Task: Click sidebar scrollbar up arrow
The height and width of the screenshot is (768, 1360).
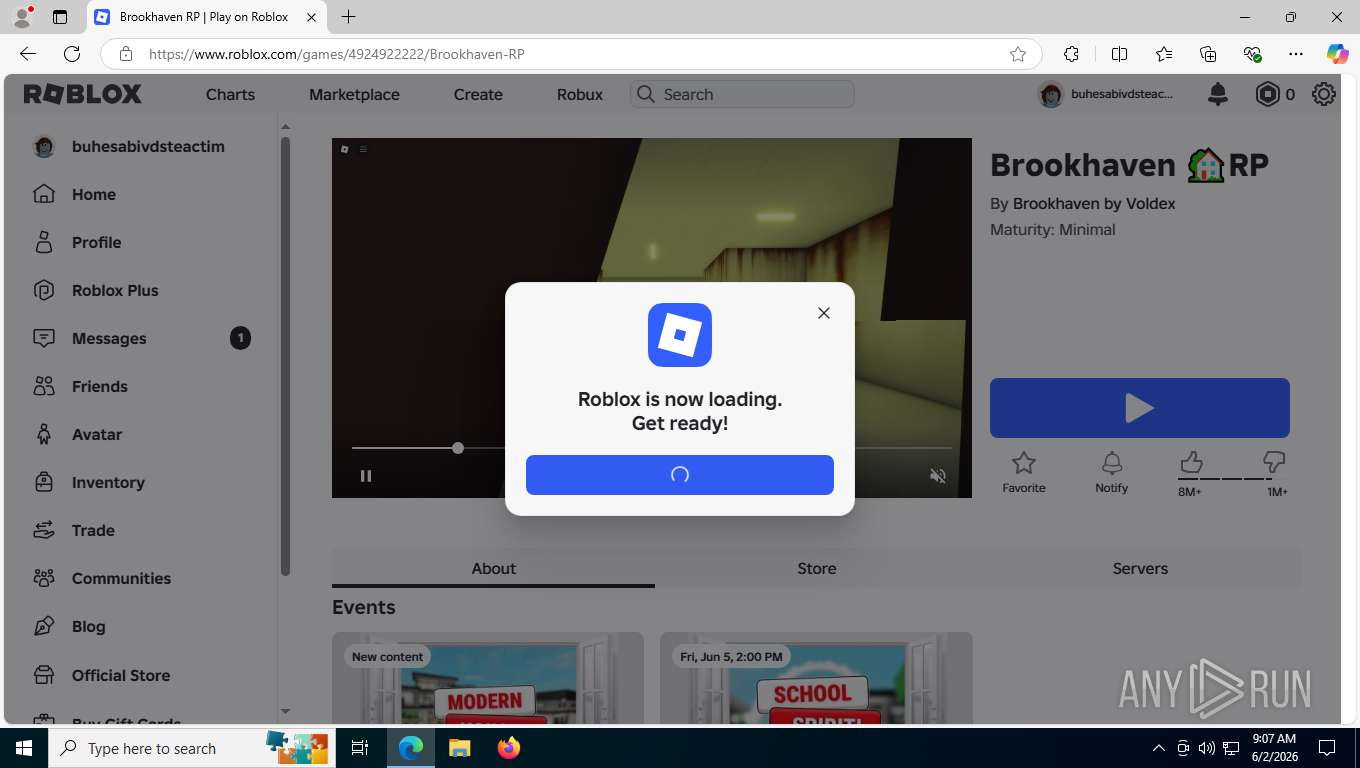Action: (x=285, y=127)
